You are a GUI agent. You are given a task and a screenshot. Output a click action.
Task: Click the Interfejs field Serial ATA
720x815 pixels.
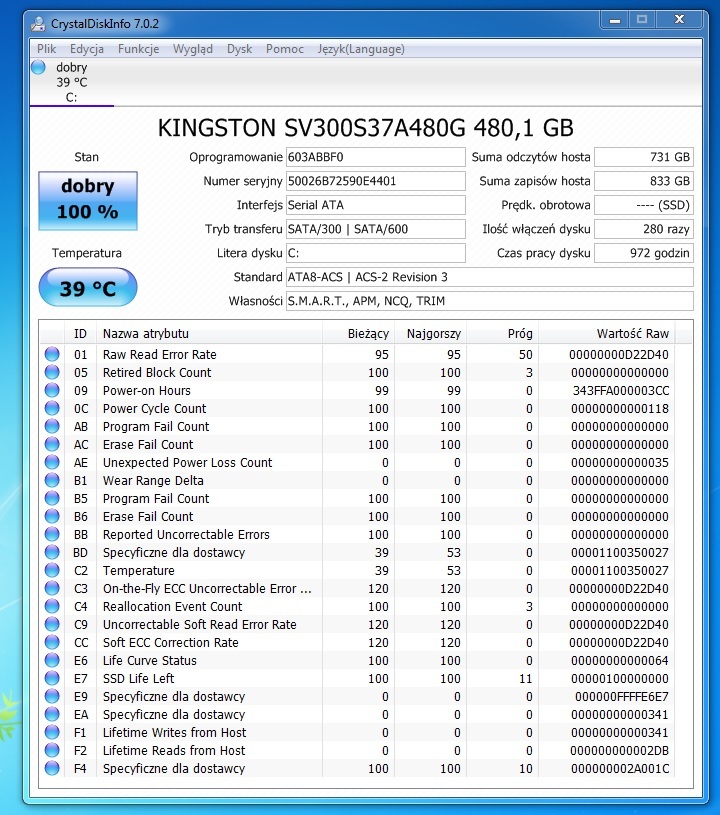click(375, 205)
